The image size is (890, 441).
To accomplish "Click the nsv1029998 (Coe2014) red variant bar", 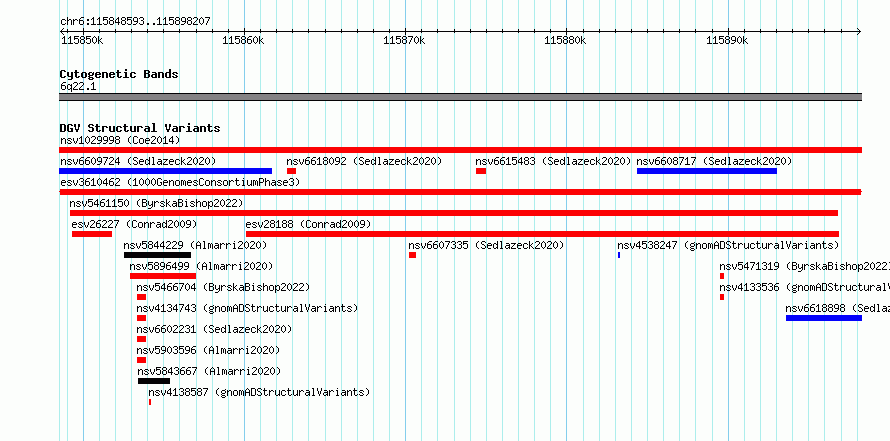I will 460,150.
